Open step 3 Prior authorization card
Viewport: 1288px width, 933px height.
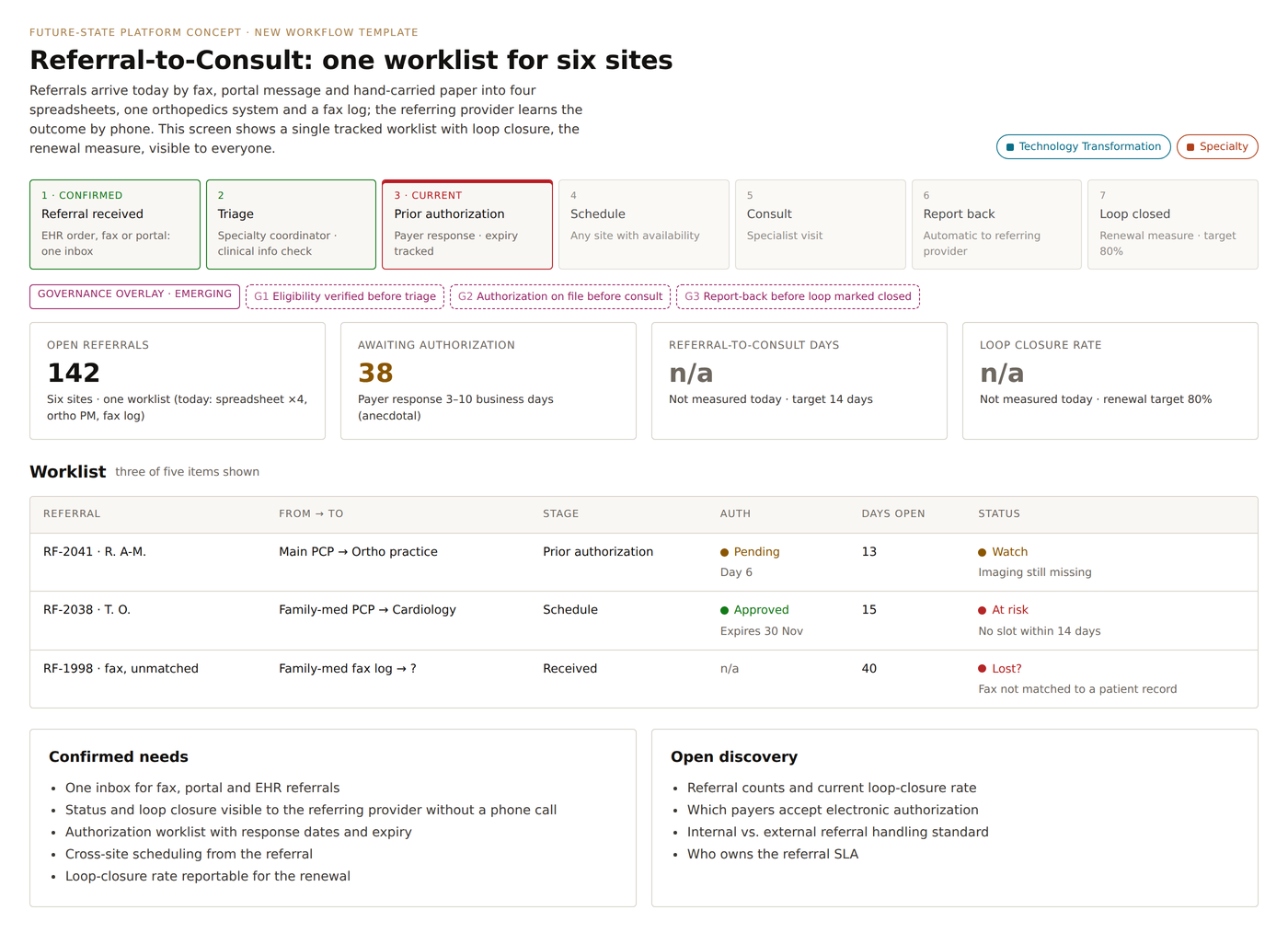pos(467,225)
